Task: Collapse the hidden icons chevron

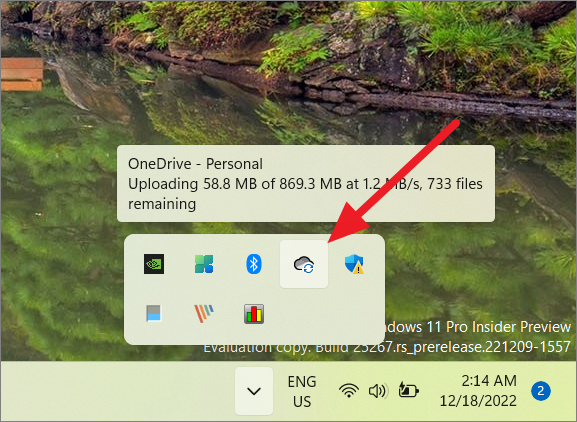Action: click(x=254, y=391)
